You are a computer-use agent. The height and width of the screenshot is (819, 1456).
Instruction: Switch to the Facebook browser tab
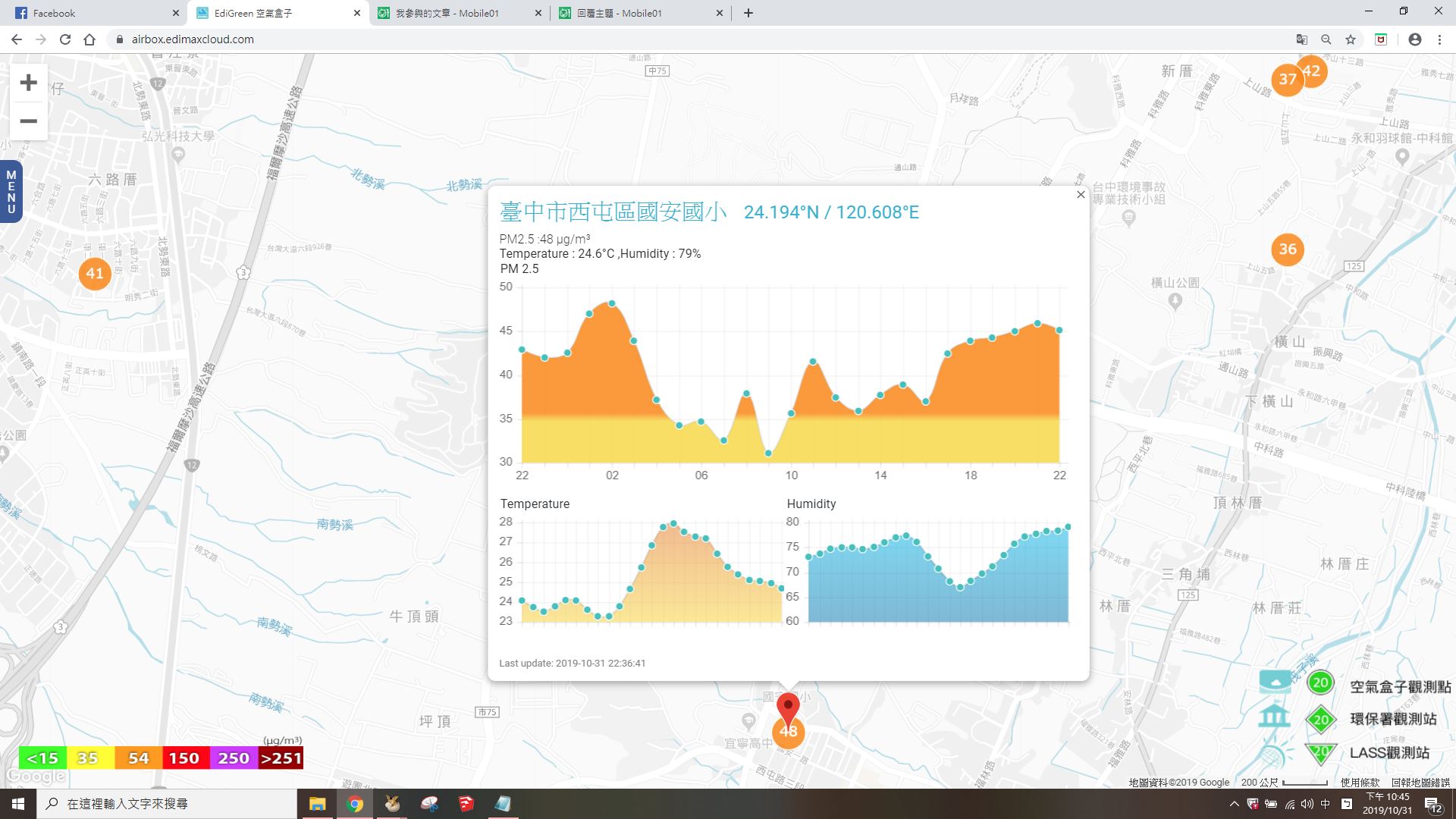(x=93, y=13)
